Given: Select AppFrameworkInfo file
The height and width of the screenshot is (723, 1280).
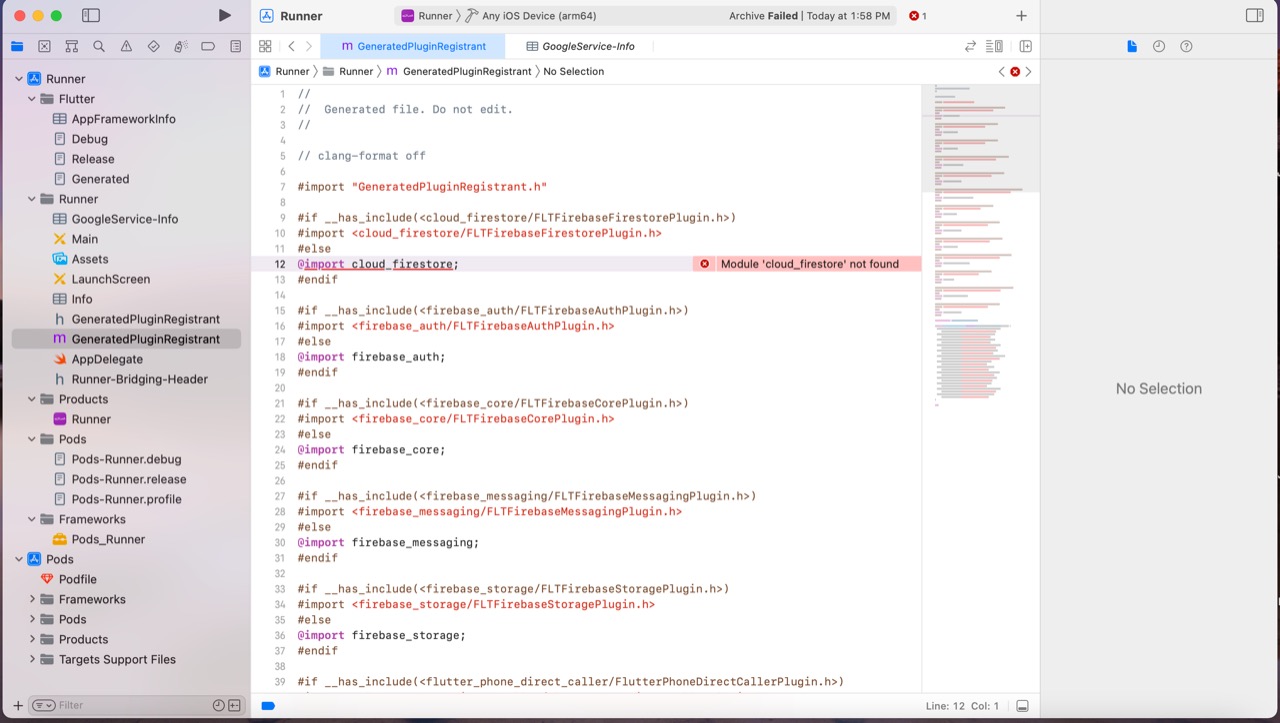Looking at the screenshot, I should [x=123, y=119].
